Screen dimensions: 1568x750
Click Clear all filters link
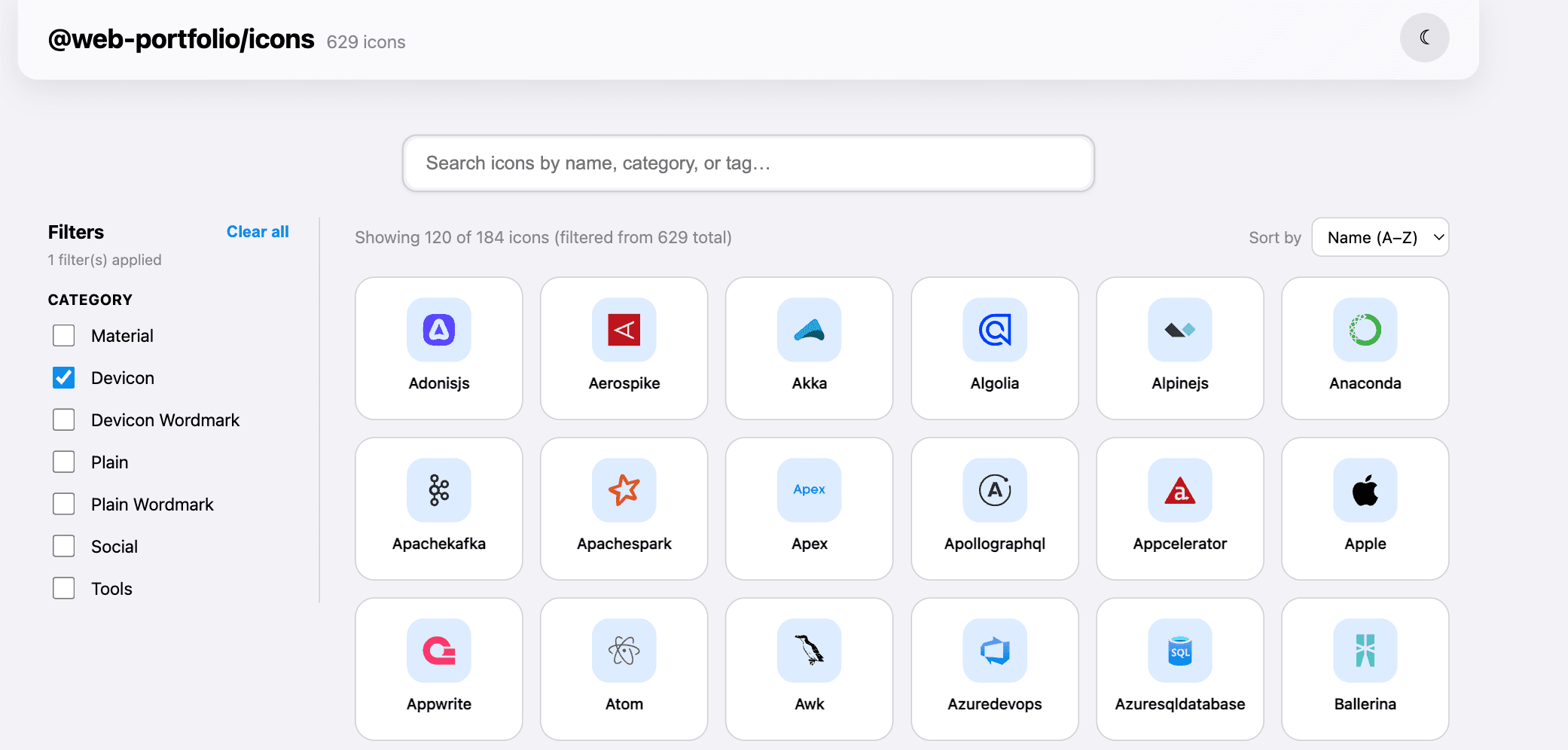(x=258, y=232)
